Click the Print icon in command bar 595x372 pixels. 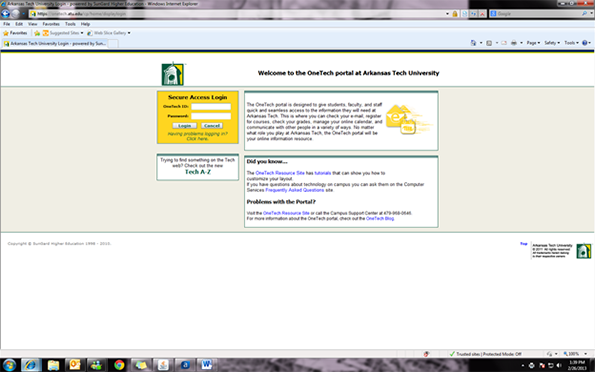tap(514, 43)
